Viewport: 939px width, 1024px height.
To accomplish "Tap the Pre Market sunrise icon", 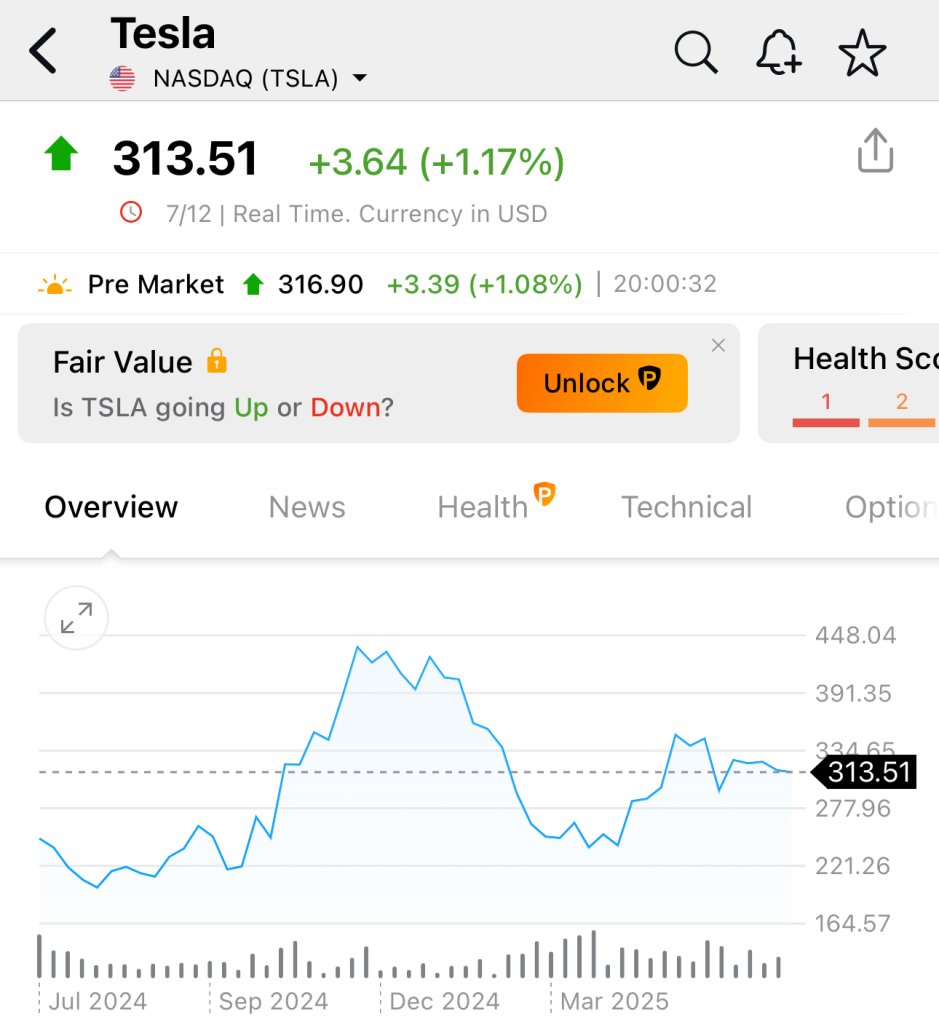I will tap(55, 285).
